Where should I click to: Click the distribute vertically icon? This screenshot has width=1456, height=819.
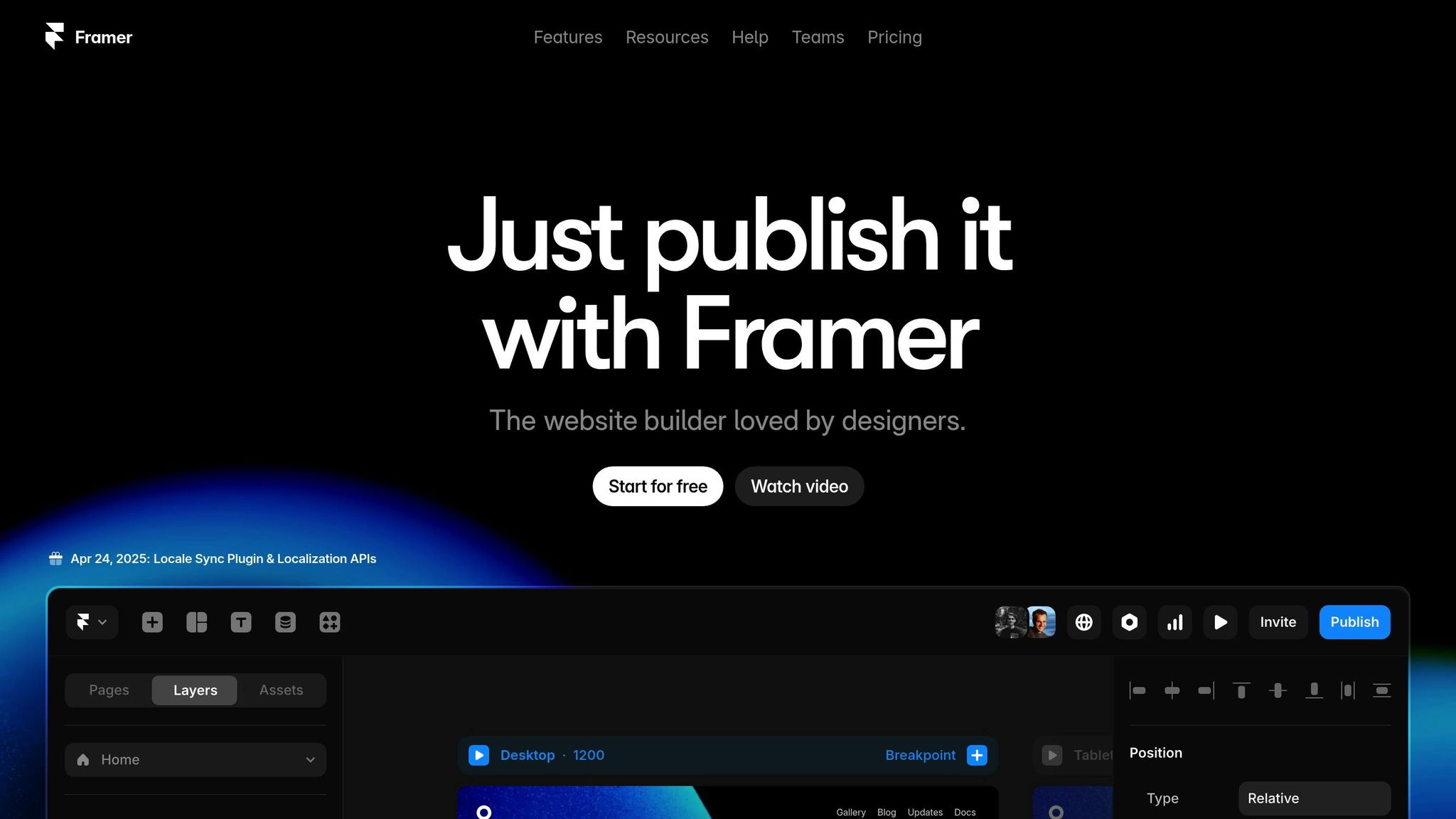tap(1382, 690)
